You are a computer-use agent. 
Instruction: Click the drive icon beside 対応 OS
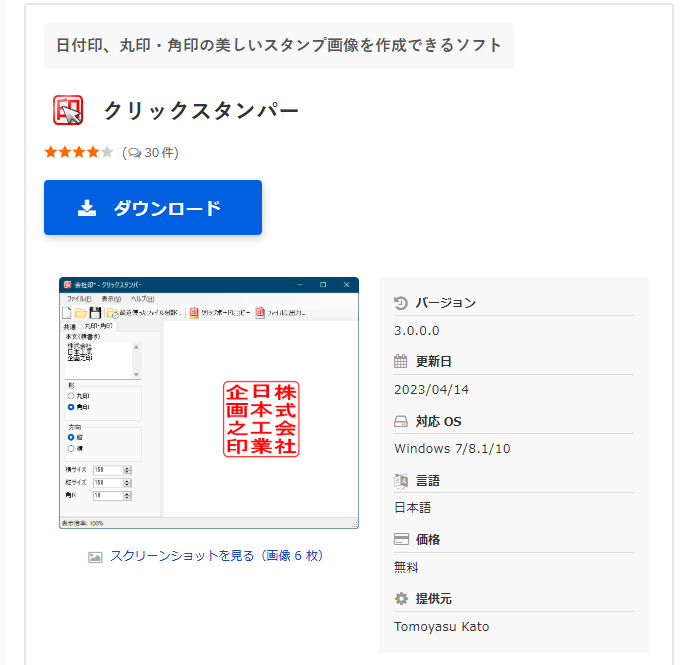click(401, 421)
